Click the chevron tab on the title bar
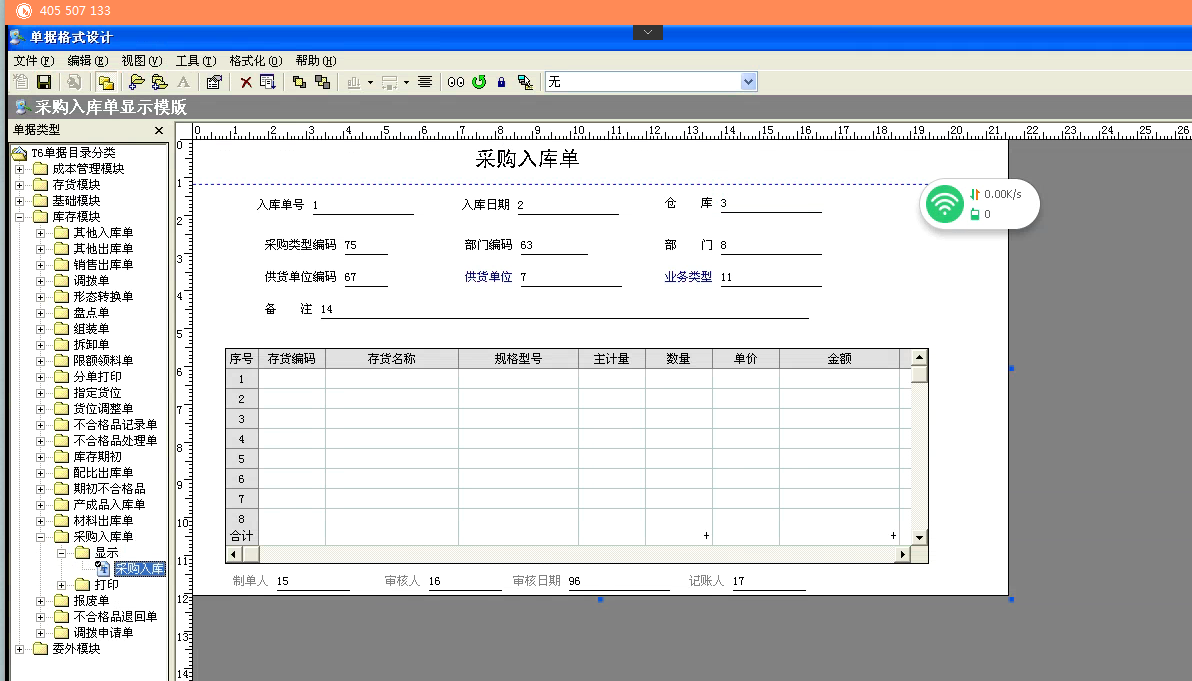 (x=648, y=32)
